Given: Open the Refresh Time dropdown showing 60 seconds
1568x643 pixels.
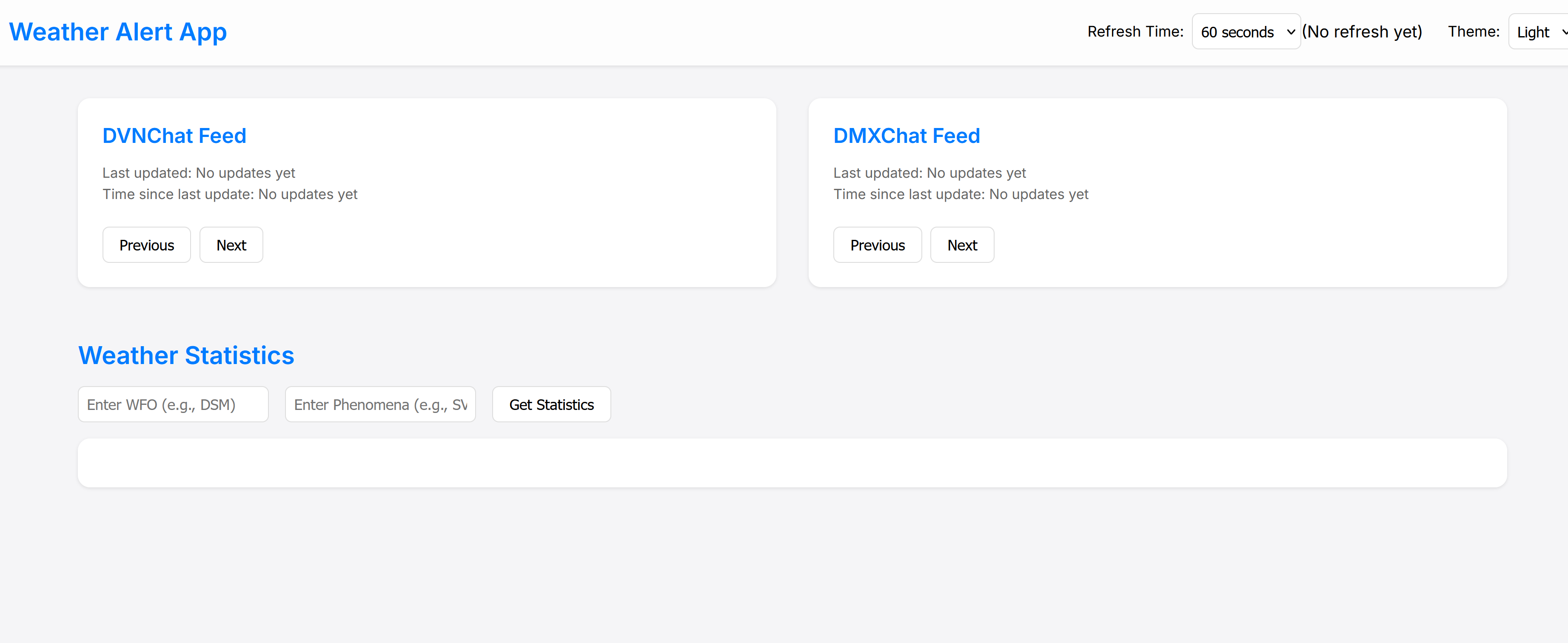Looking at the screenshot, I should 1246,31.
